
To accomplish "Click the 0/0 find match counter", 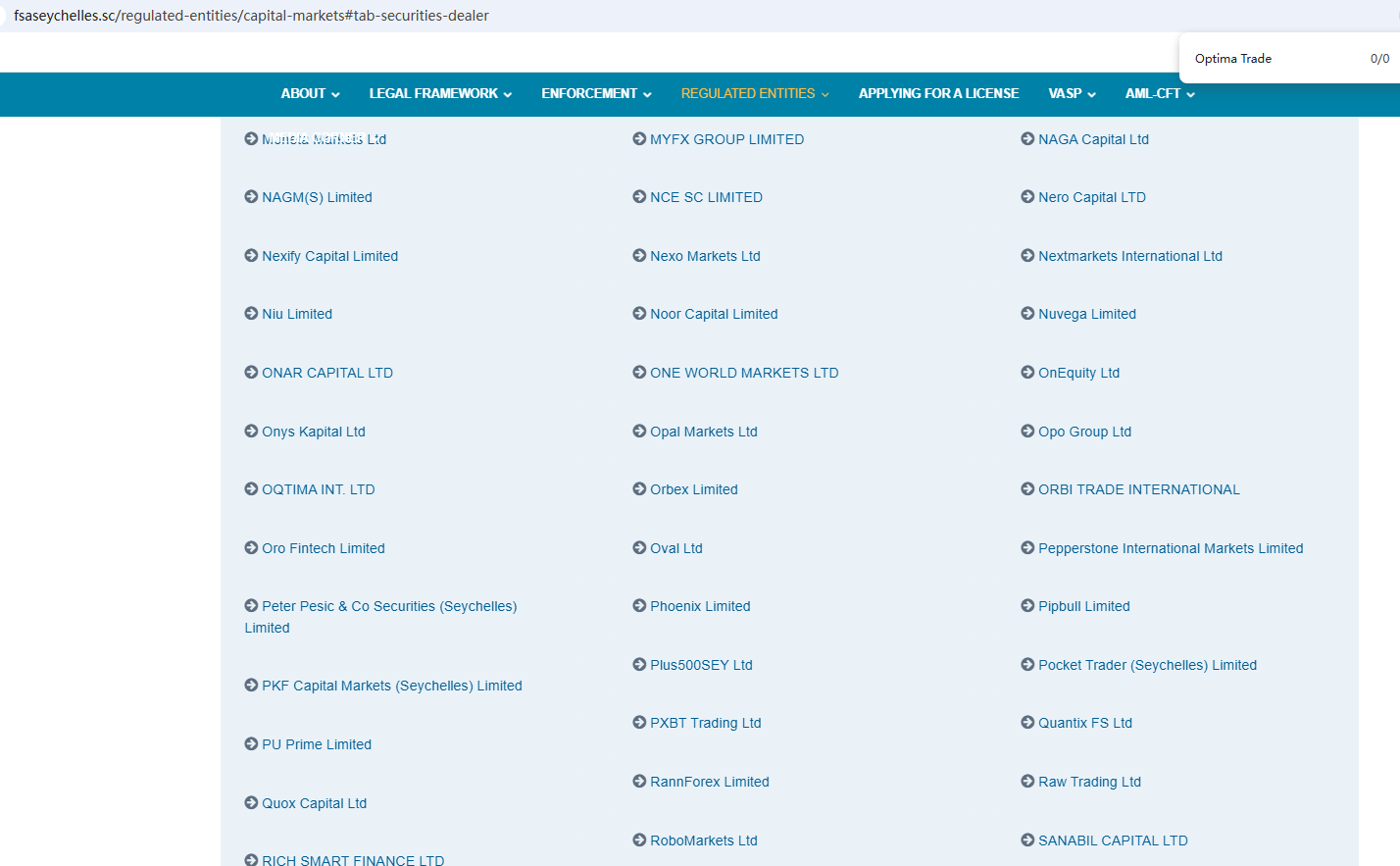I will [1379, 59].
